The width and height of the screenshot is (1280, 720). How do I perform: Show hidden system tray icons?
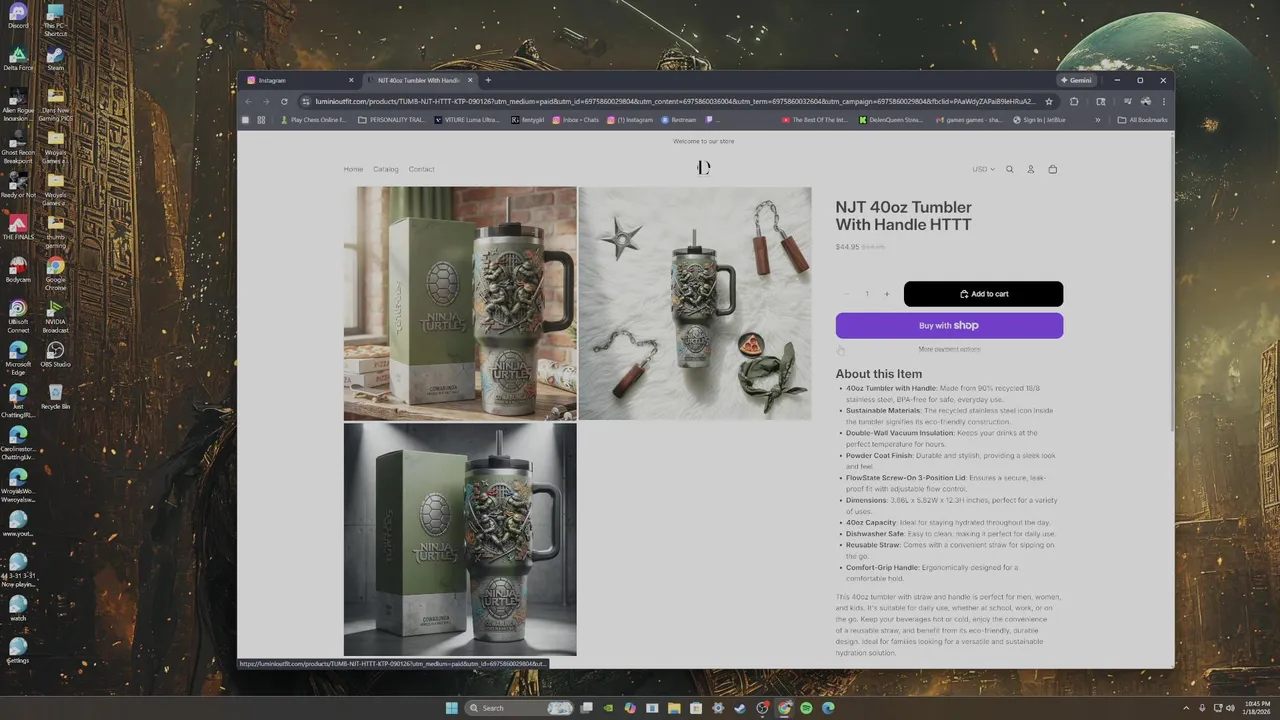1186,708
